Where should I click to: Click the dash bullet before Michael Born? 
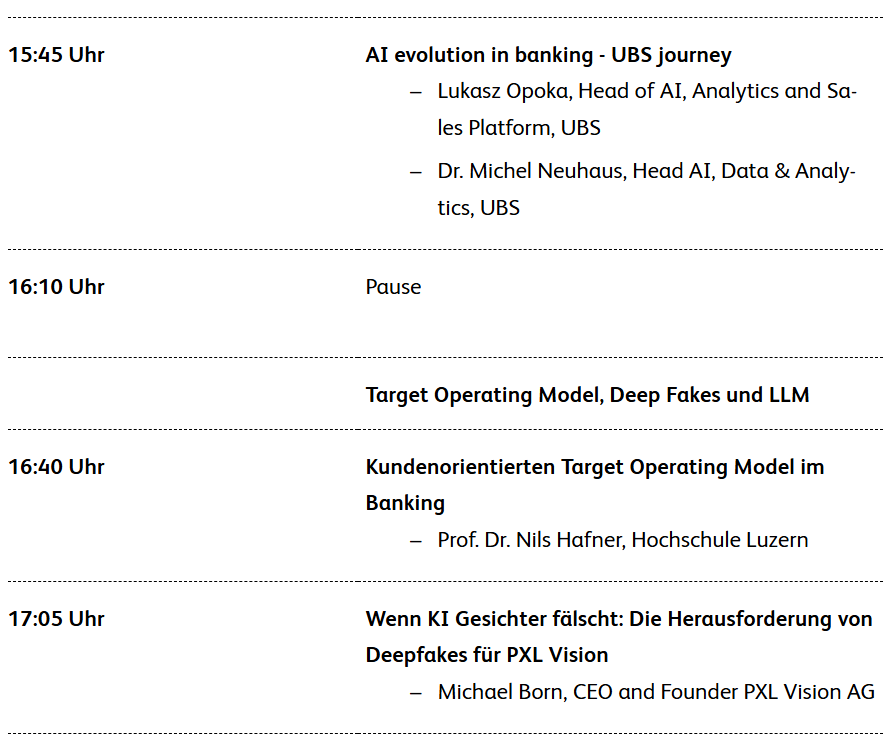click(x=416, y=692)
